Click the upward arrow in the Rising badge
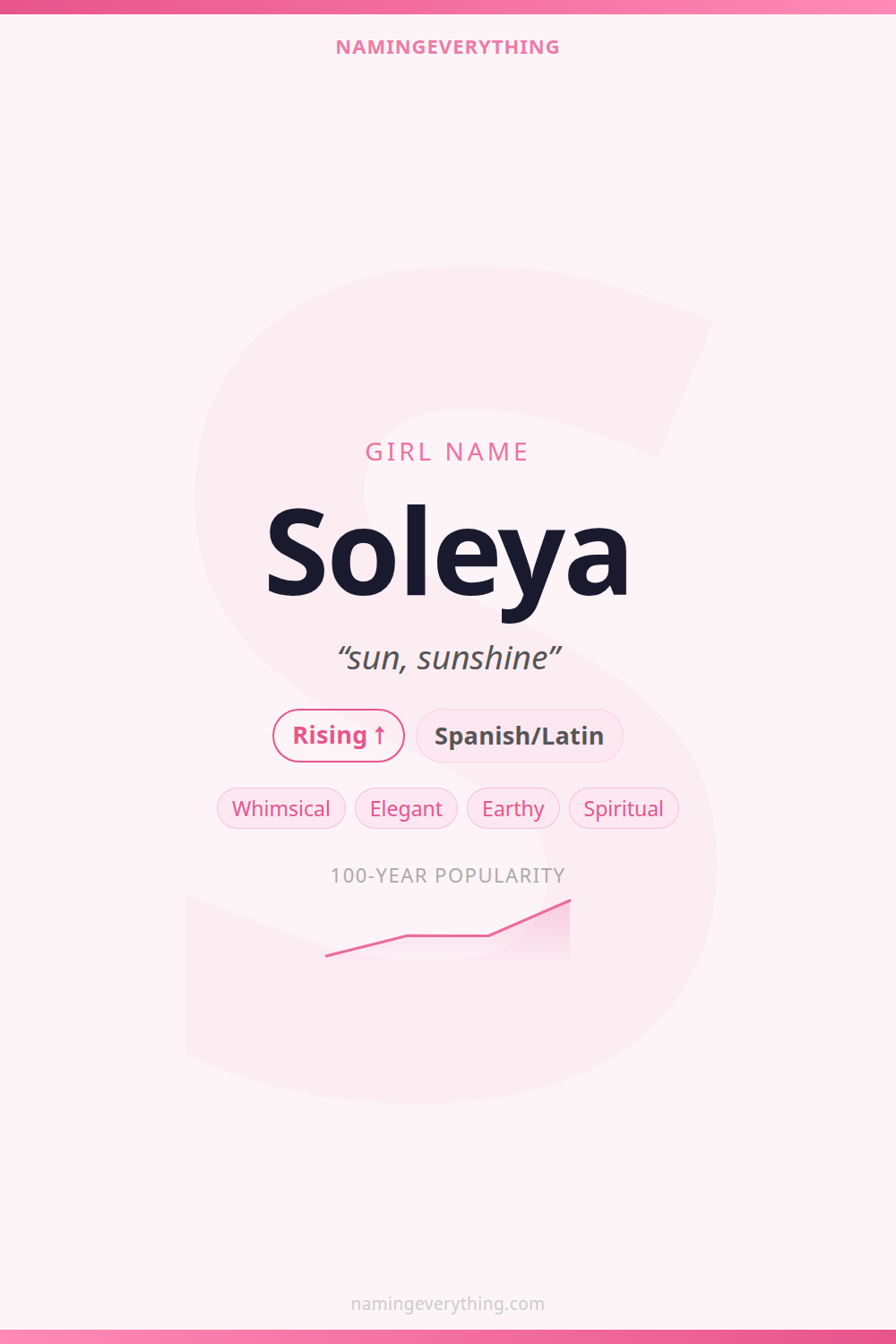896x1344 pixels. click(379, 736)
